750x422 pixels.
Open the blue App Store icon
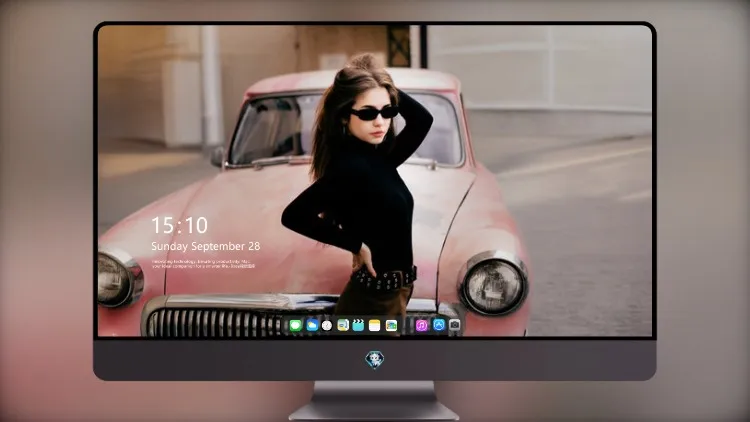pyautogui.click(x=439, y=325)
